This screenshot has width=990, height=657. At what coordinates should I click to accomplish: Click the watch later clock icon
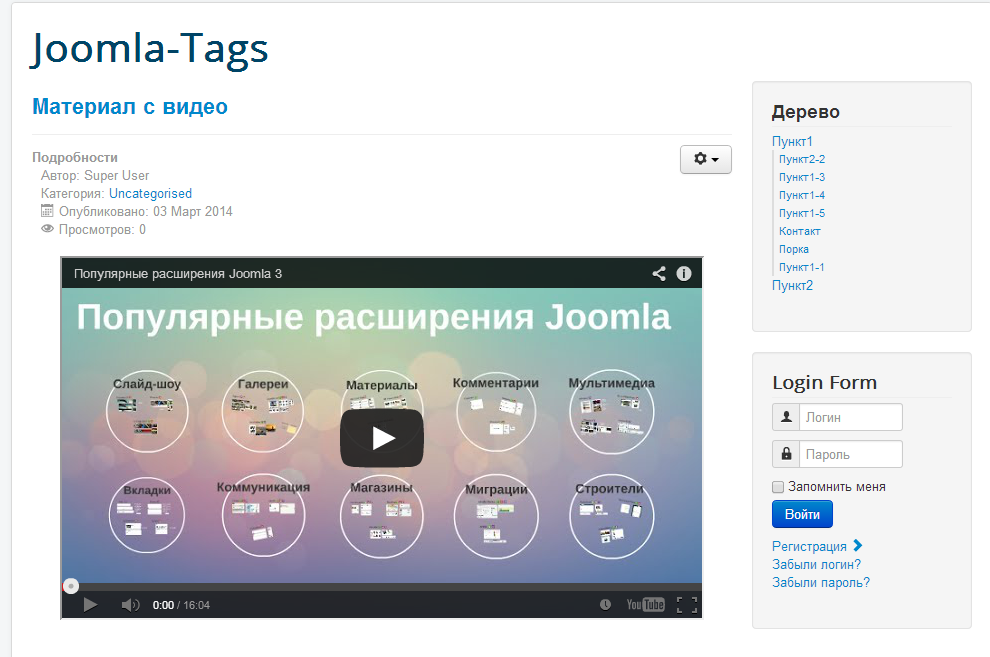click(x=605, y=604)
